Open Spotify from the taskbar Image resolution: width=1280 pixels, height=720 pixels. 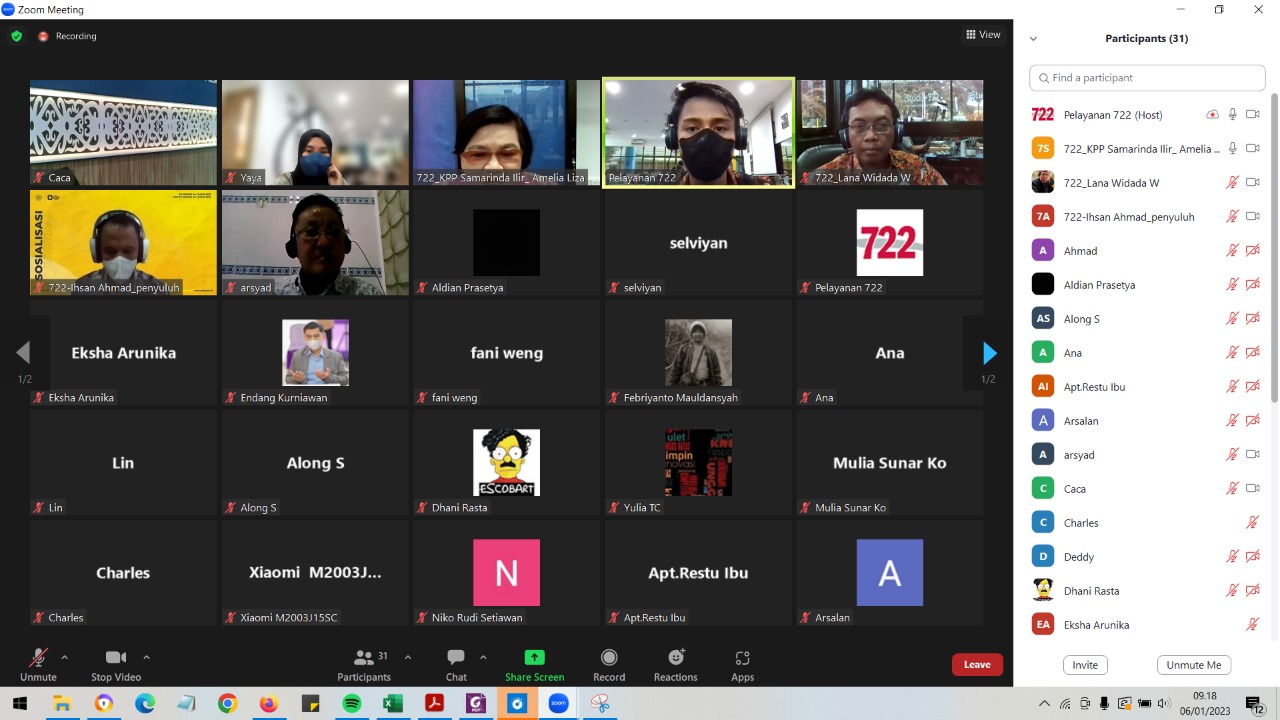pyautogui.click(x=351, y=703)
